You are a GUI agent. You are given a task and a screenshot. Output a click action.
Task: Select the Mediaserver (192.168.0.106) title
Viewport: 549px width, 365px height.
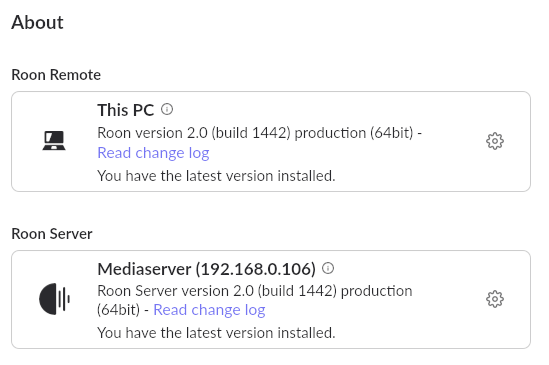[x=207, y=269]
